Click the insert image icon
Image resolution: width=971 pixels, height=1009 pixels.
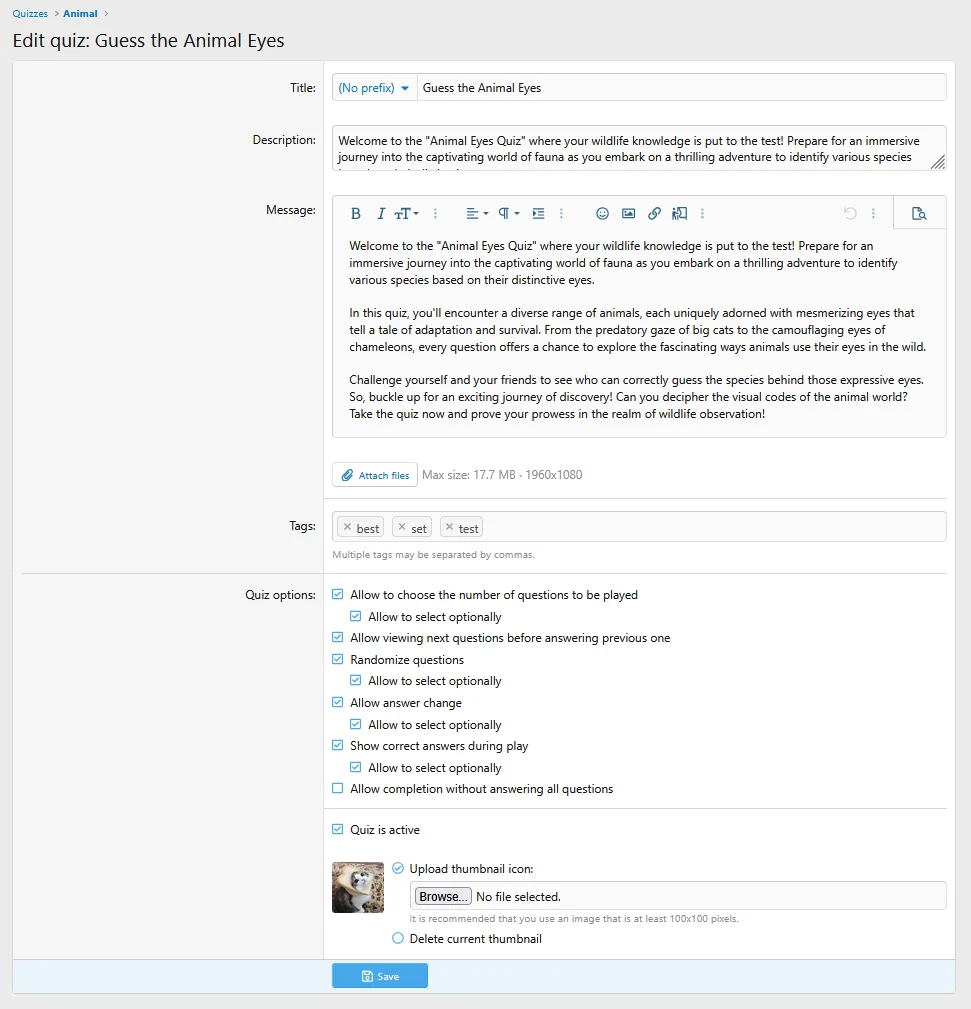[x=628, y=213]
